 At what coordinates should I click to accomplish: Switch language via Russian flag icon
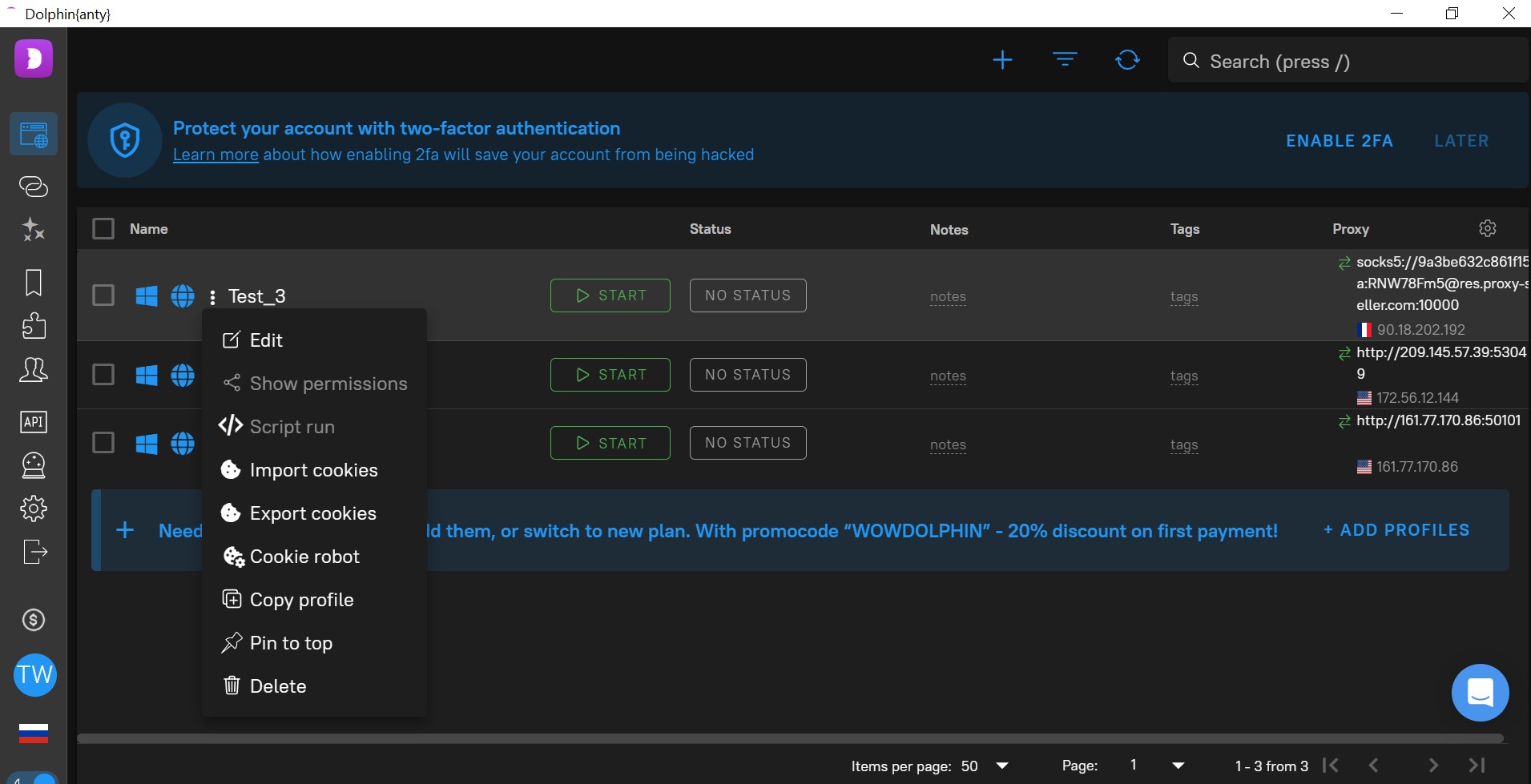(x=34, y=733)
